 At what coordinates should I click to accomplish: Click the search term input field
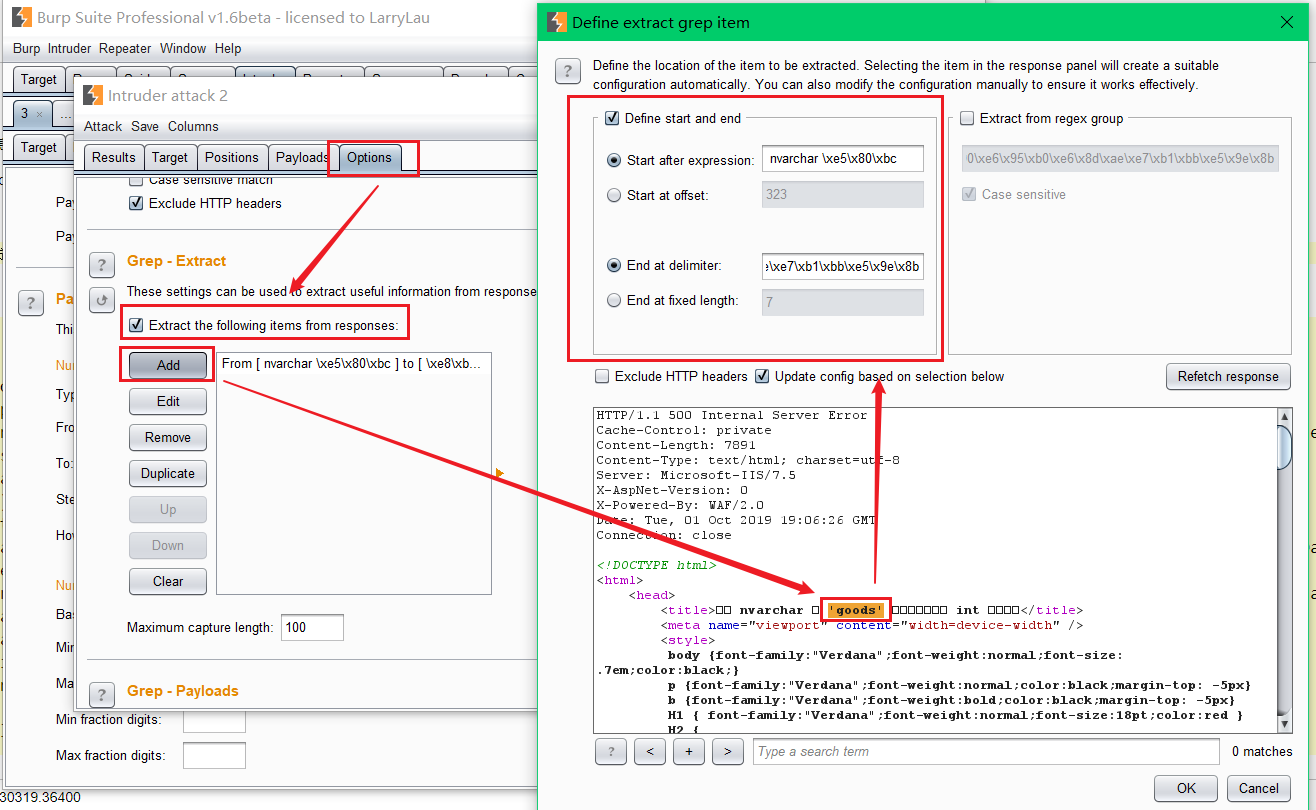pos(985,751)
